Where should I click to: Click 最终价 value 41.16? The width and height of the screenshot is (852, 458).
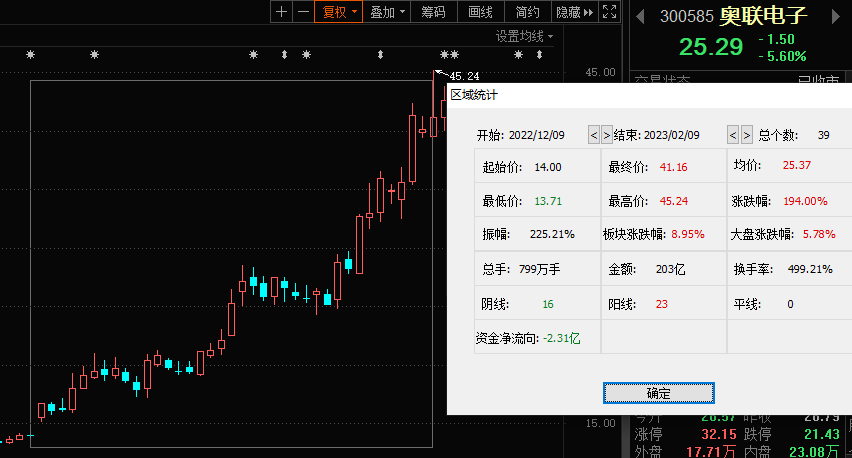673,167
